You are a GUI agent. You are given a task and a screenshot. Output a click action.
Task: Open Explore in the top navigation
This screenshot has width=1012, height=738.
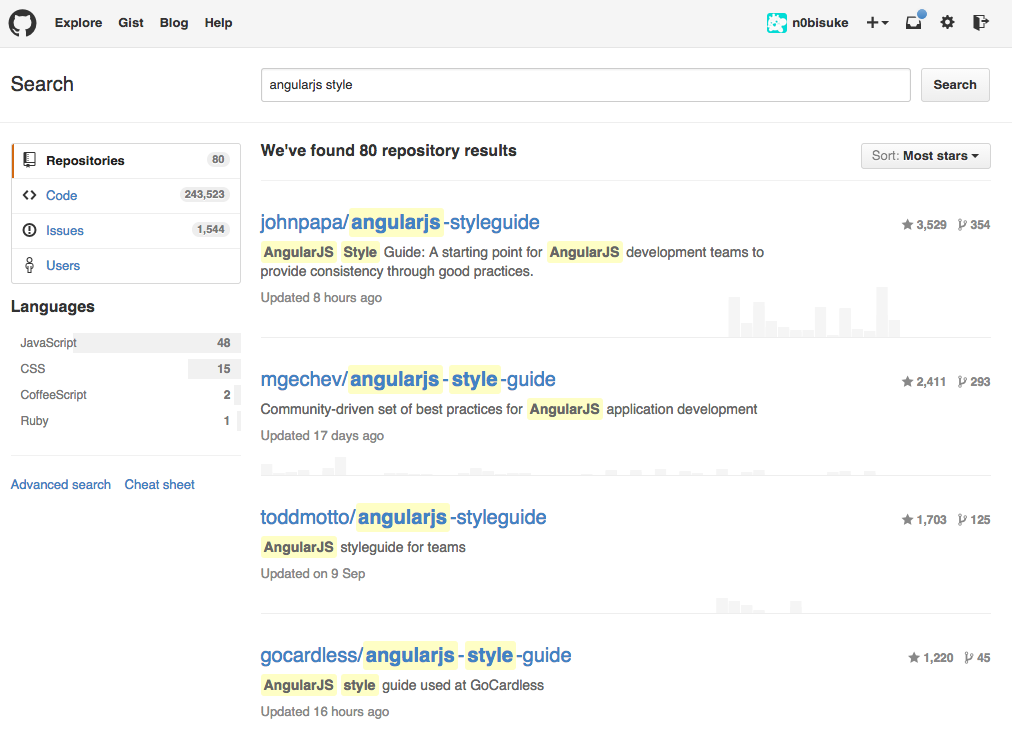click(78, 23)
